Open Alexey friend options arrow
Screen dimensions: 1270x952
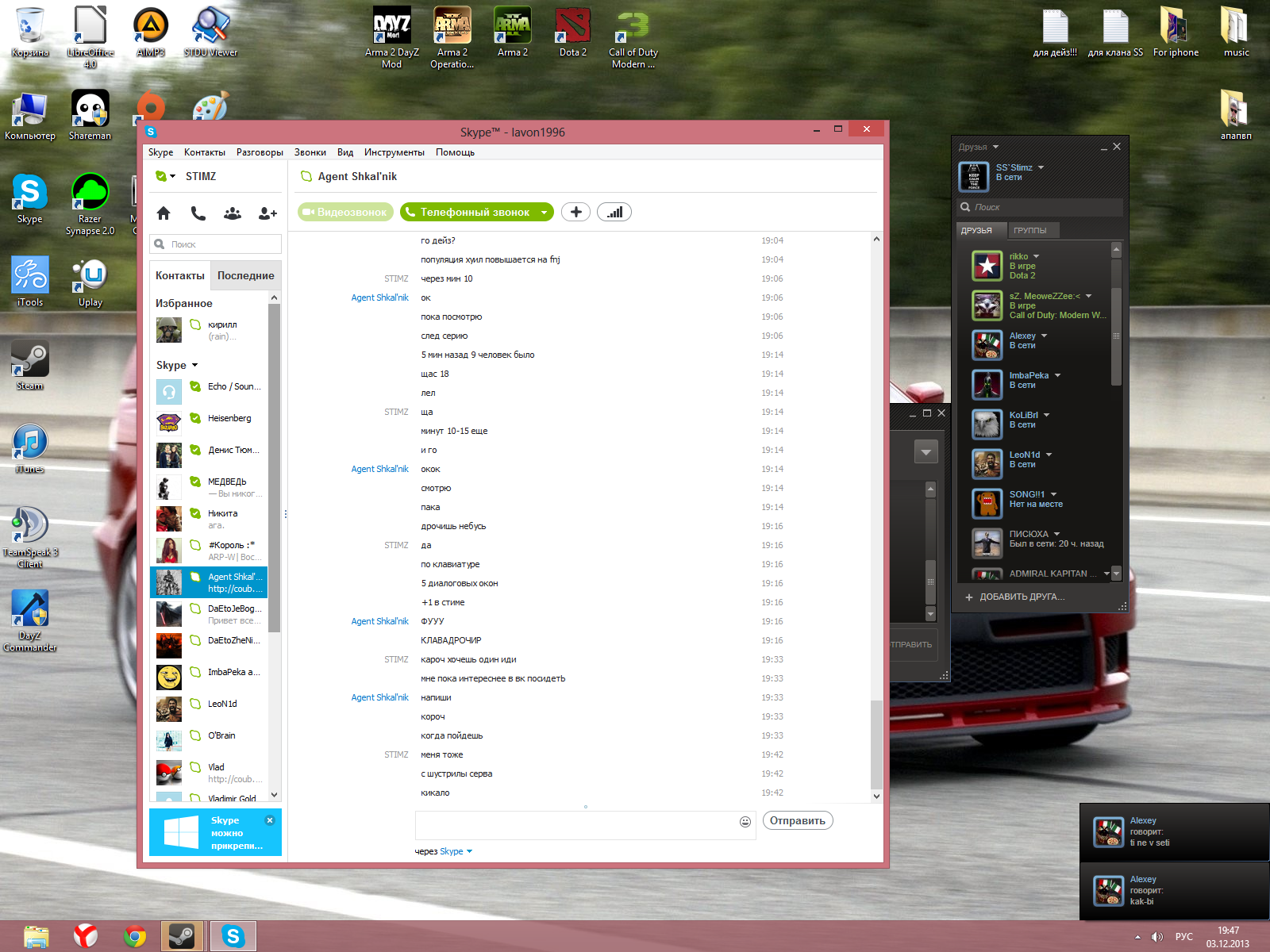pyautogui.click(x=1044, y=336)
